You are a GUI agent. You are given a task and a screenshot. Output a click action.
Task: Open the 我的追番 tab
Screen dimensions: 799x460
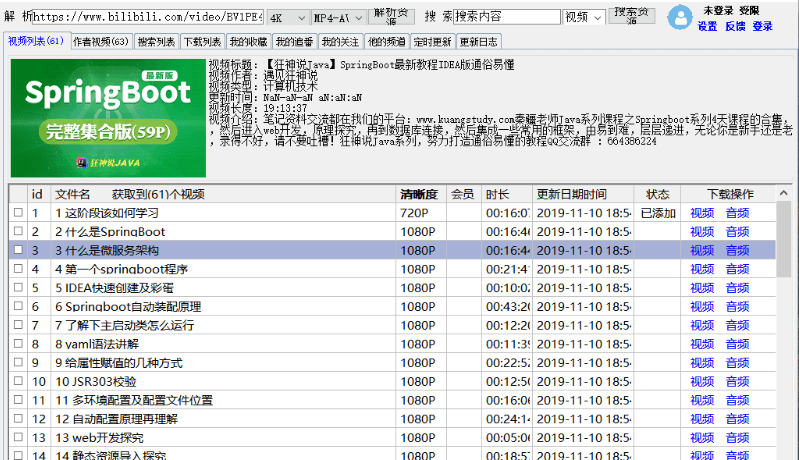[x=294, y=42]
